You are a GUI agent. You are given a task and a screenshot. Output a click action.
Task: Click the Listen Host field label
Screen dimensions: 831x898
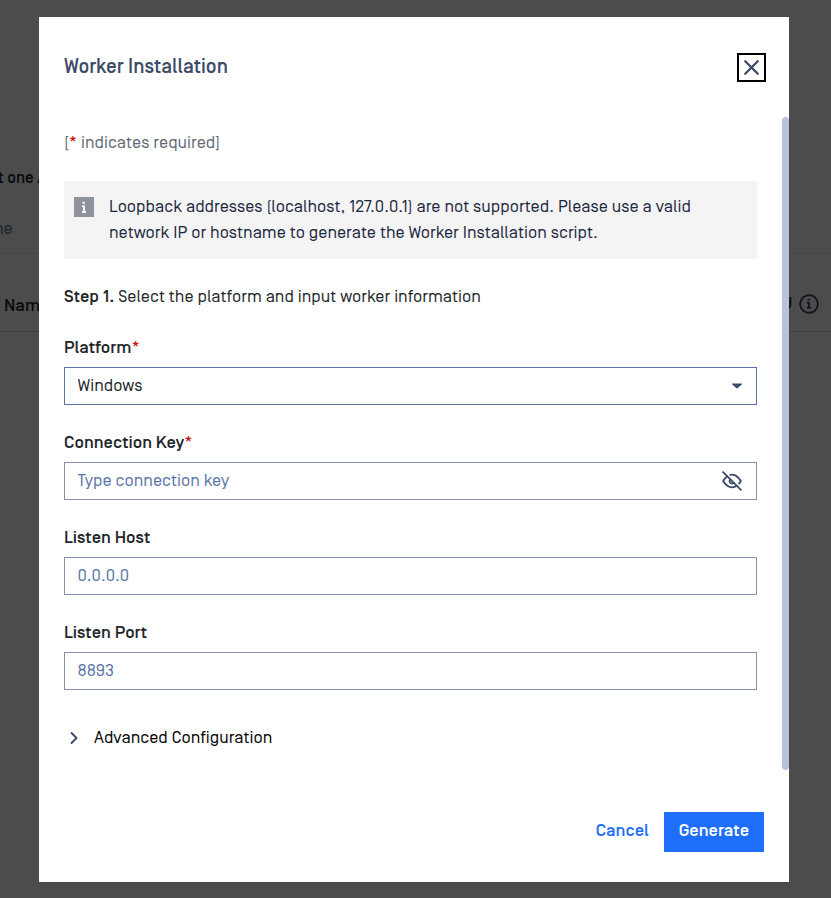(x=107, y=537)
